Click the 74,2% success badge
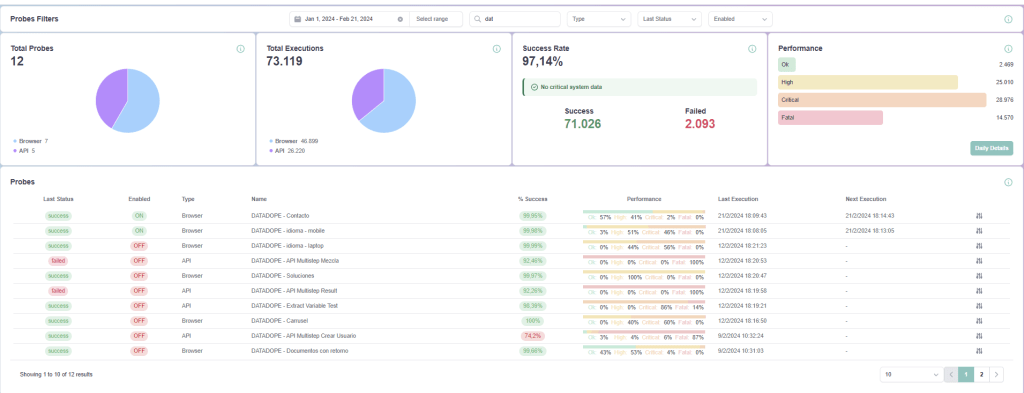Image resolution: width=1024 pixels, height=393 pixels. tap(533, 336)
